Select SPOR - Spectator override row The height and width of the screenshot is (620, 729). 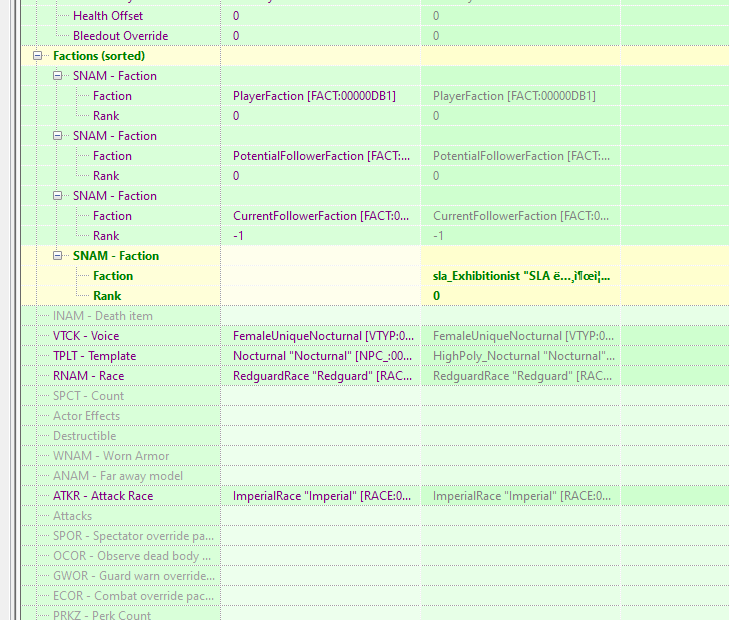[133, 535]
